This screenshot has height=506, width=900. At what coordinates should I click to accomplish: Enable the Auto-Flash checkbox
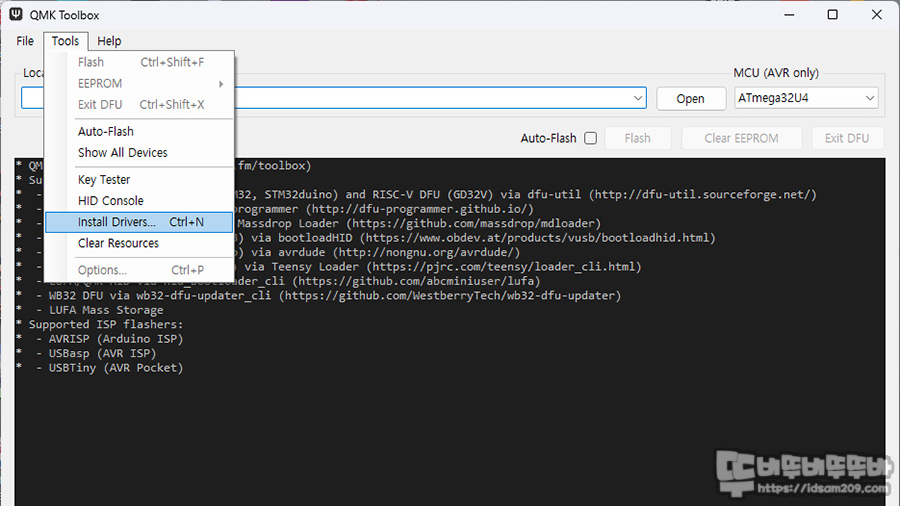590,138
